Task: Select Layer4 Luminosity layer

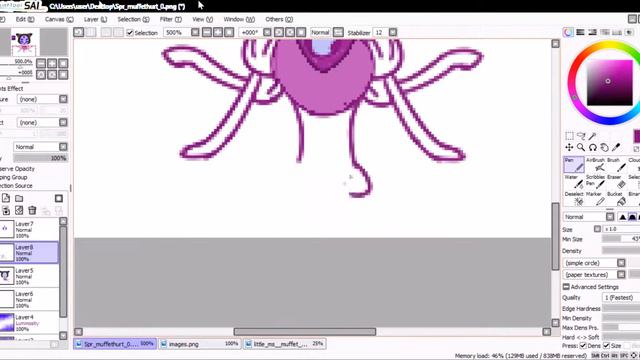Action: tap(29, 322)
